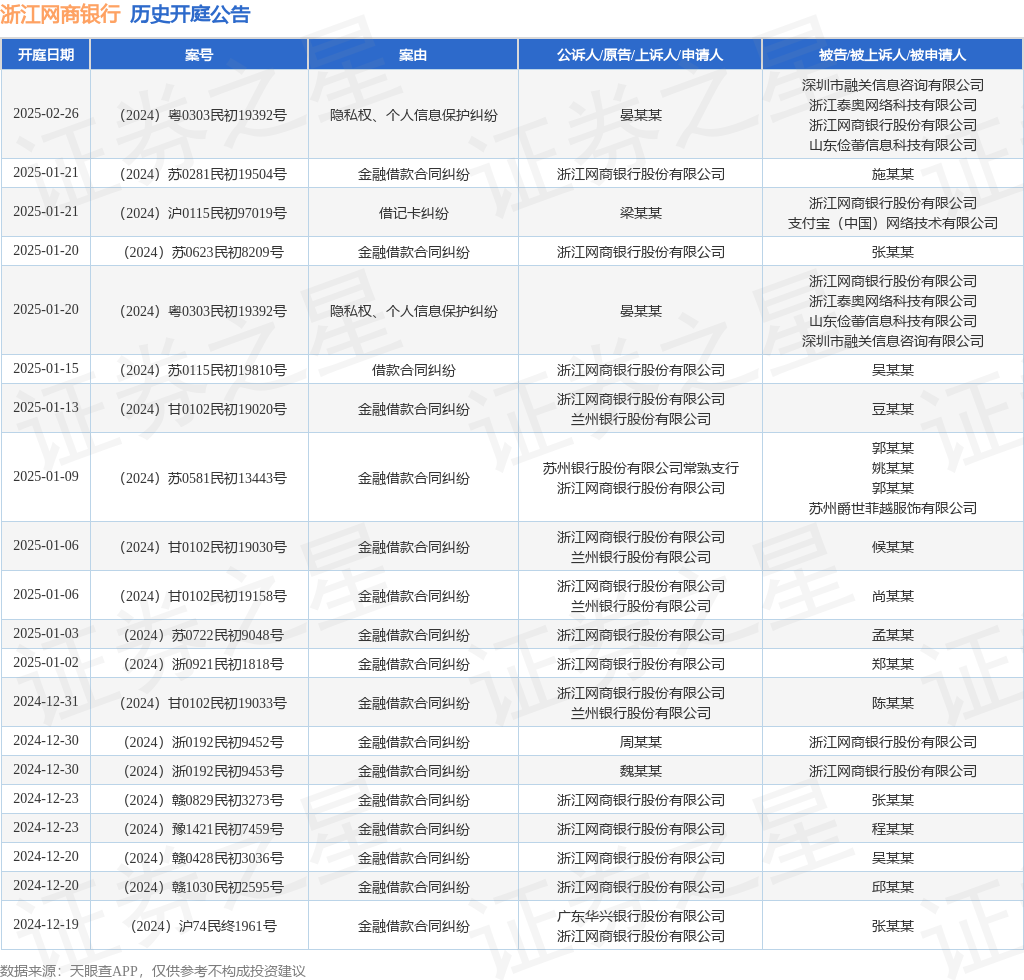Click the 案号 column header

pyautogui.click(x=199, y=55)
